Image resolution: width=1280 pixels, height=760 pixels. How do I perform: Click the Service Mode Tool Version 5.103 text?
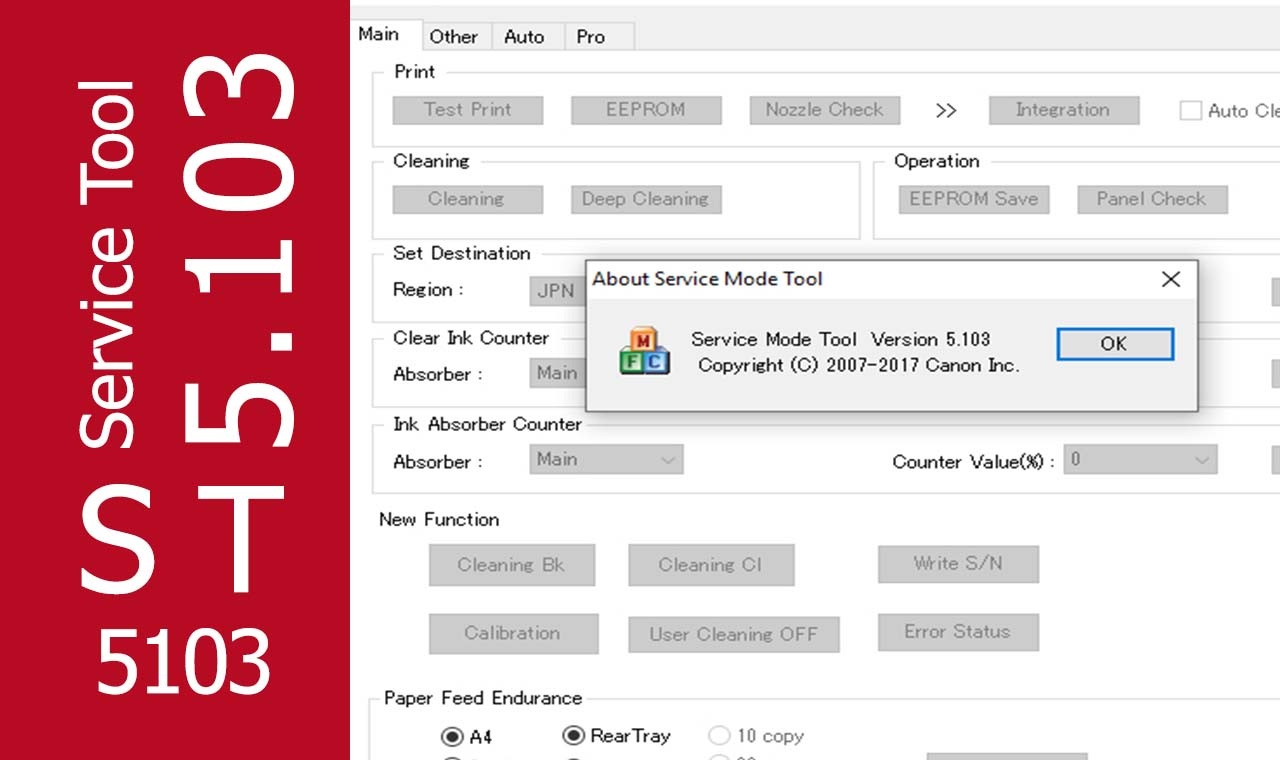[x=841, y=339]
